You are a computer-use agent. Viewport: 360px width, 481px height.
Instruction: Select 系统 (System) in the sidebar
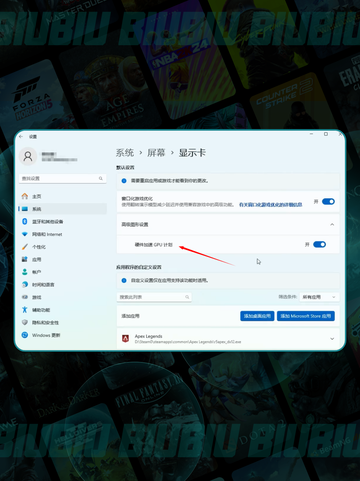click(62, 209)
